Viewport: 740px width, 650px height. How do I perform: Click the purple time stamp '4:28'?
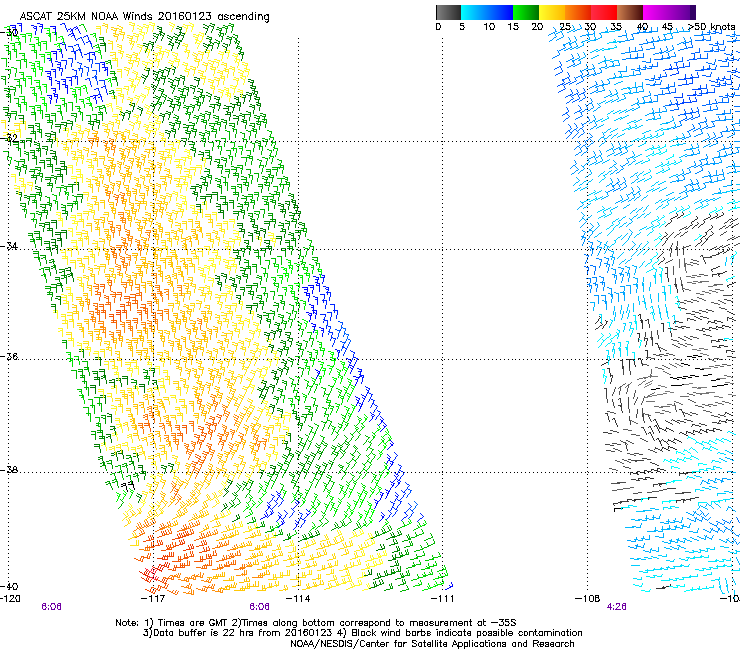click(616, 607)
